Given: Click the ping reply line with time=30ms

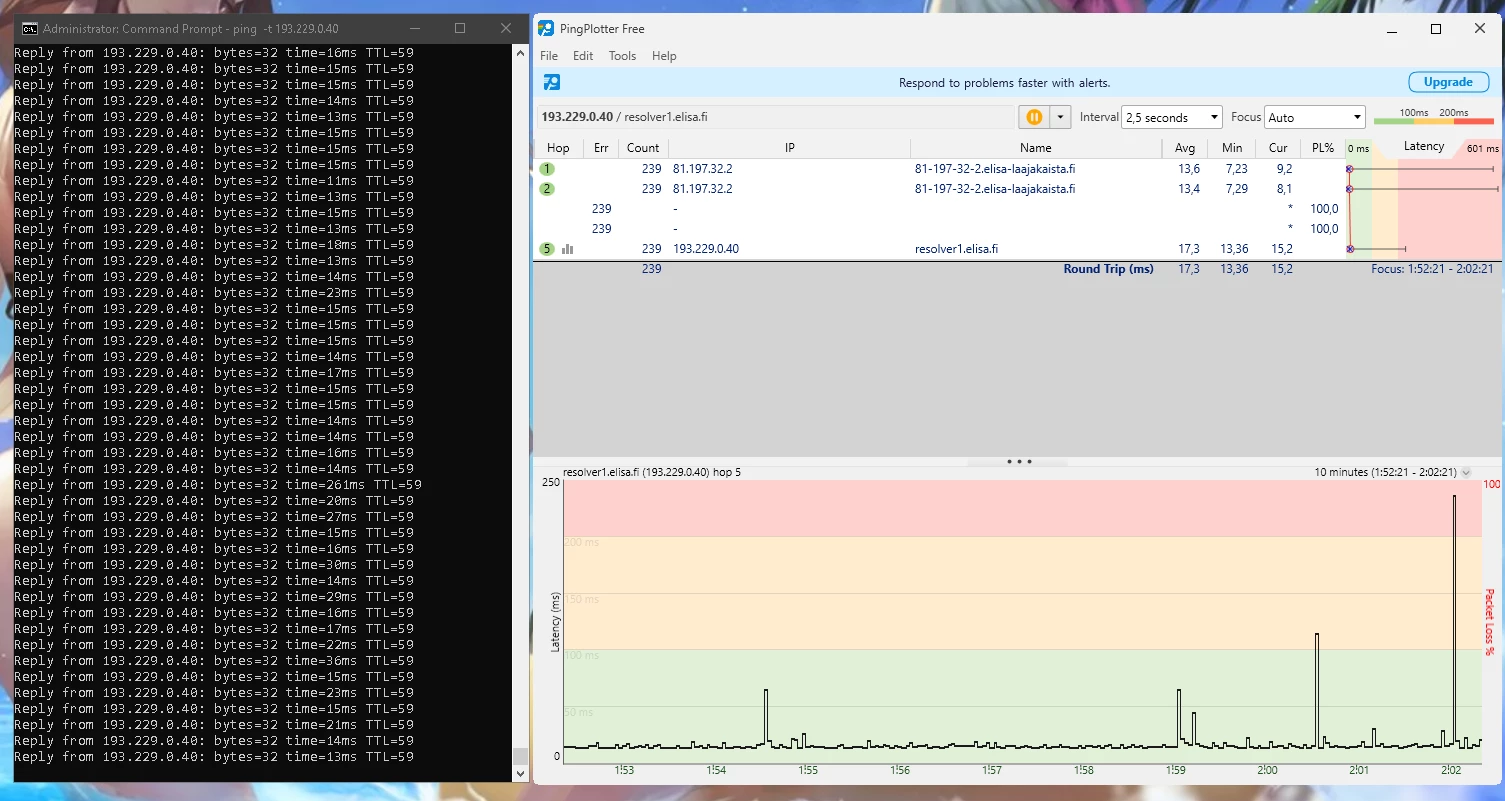Looking at the screenshot, I should (214, 565).
